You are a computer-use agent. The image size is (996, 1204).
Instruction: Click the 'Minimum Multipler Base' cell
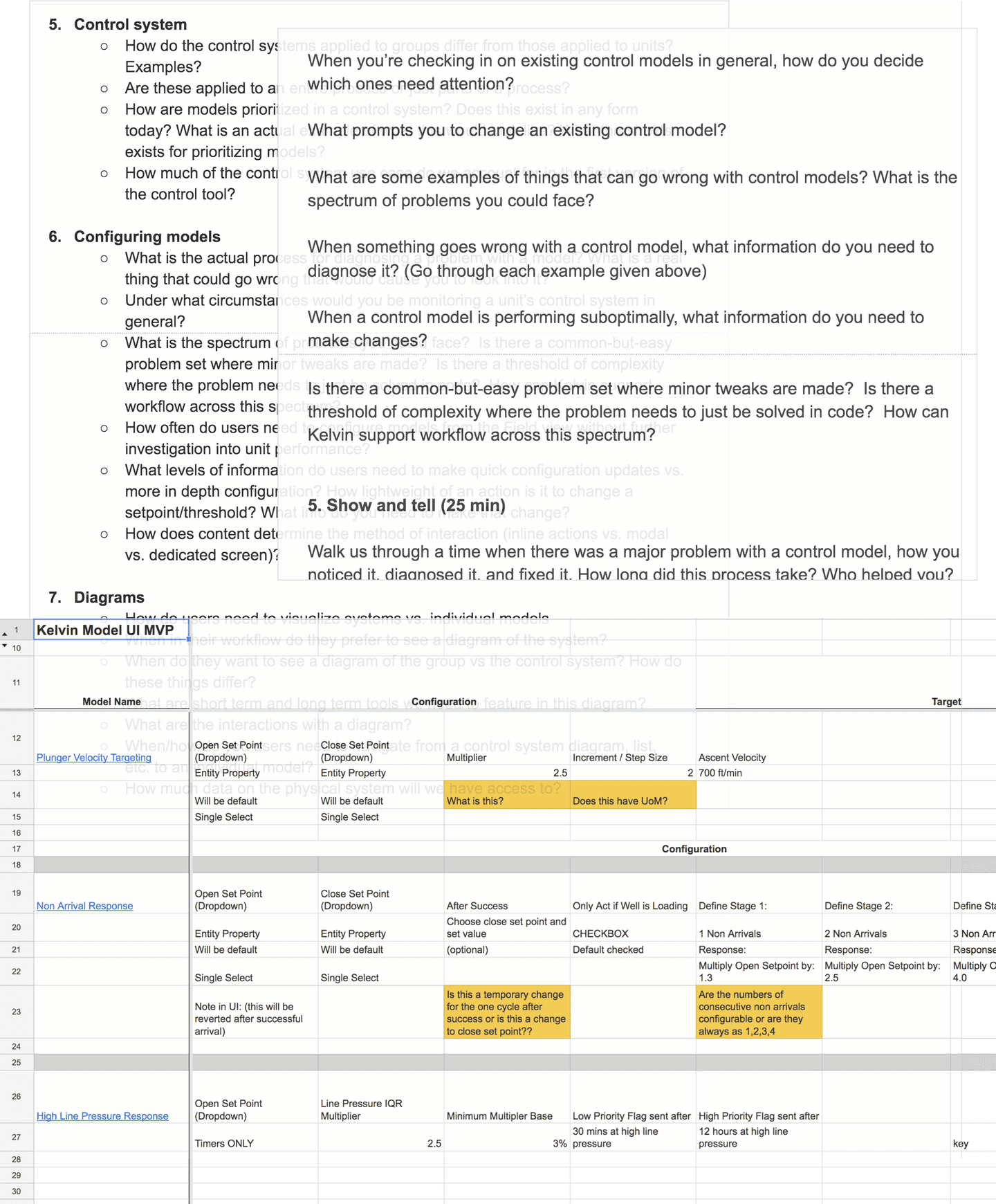tap(507, 1097)
